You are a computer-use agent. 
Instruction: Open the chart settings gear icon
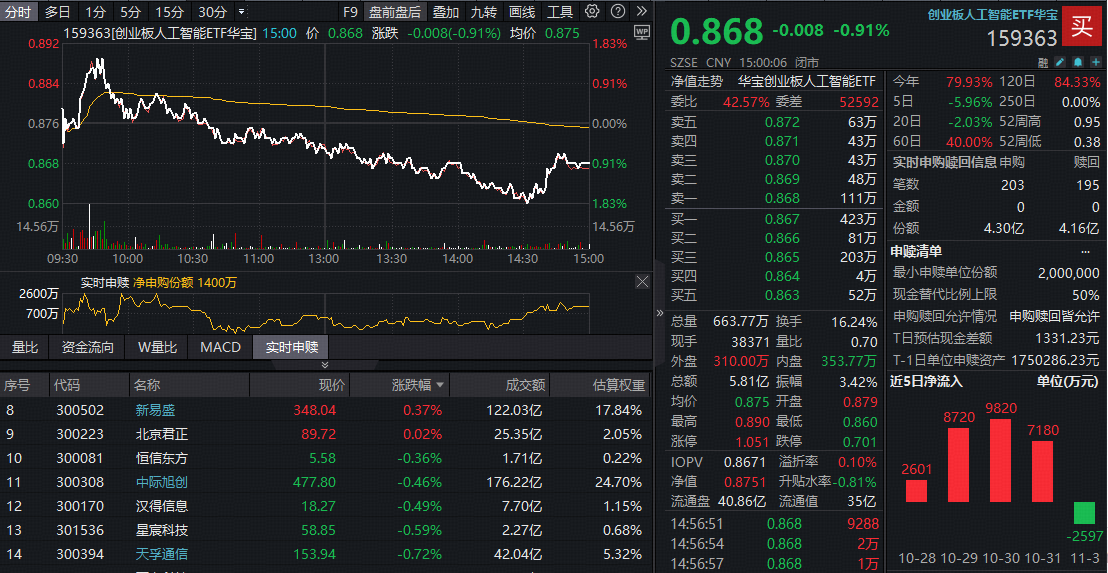(x=592, y=12)
